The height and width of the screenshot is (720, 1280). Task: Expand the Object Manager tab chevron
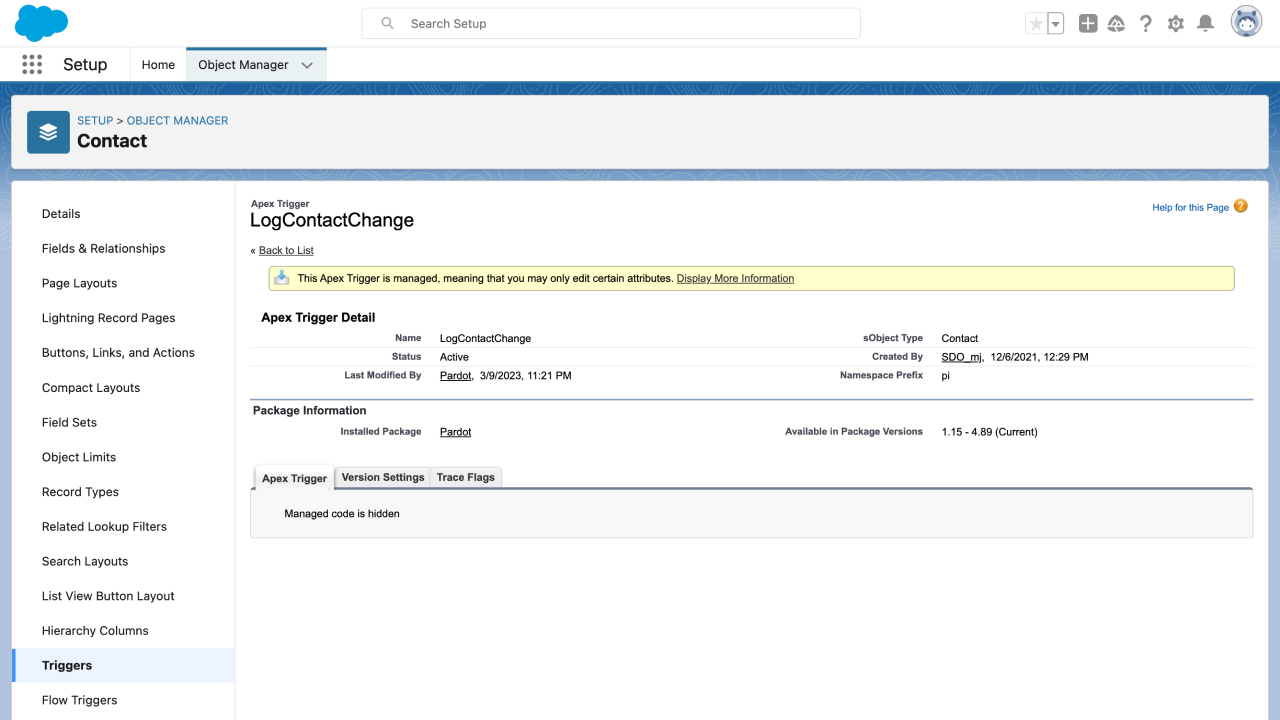pyautogui.click(x=307, y=65)
